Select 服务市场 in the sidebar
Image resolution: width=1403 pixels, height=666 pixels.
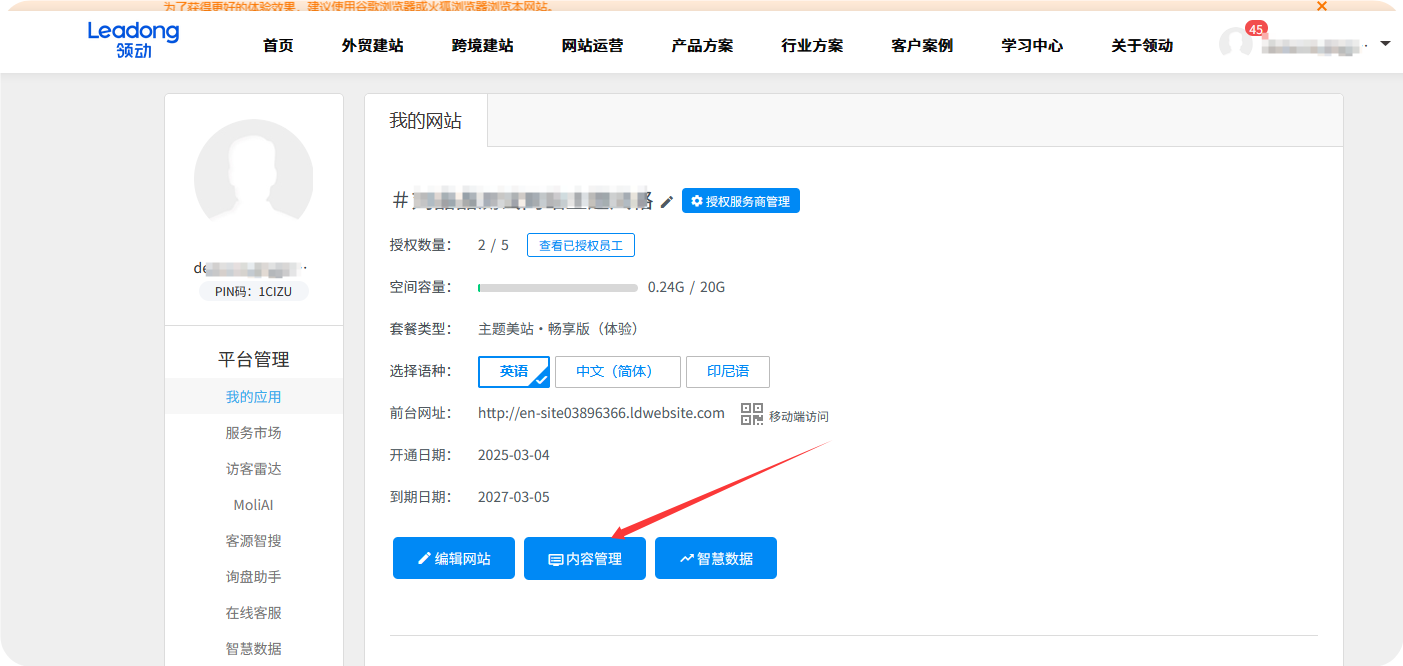pos(254,432)
